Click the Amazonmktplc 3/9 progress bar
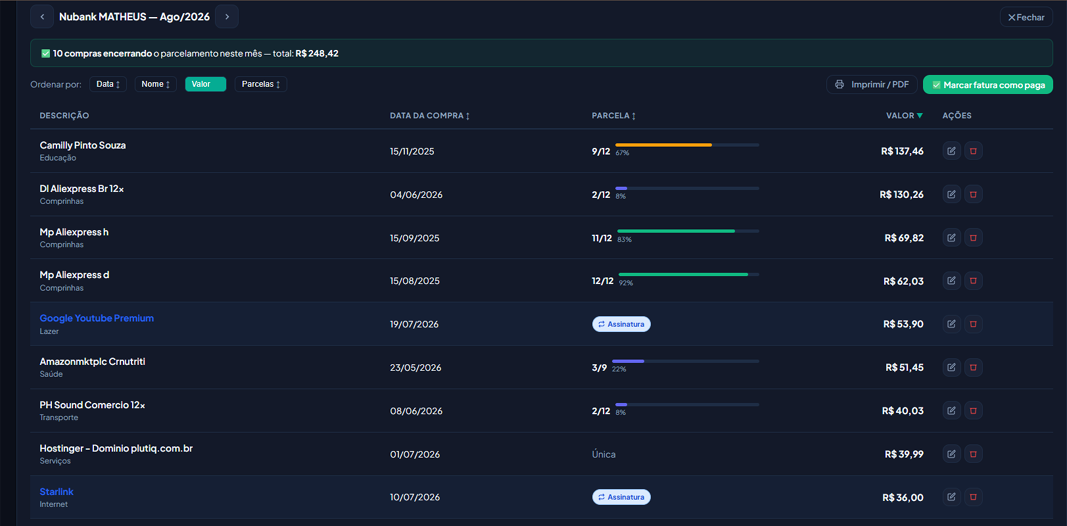Screen dimensions: 1067x526 point(685,361)
